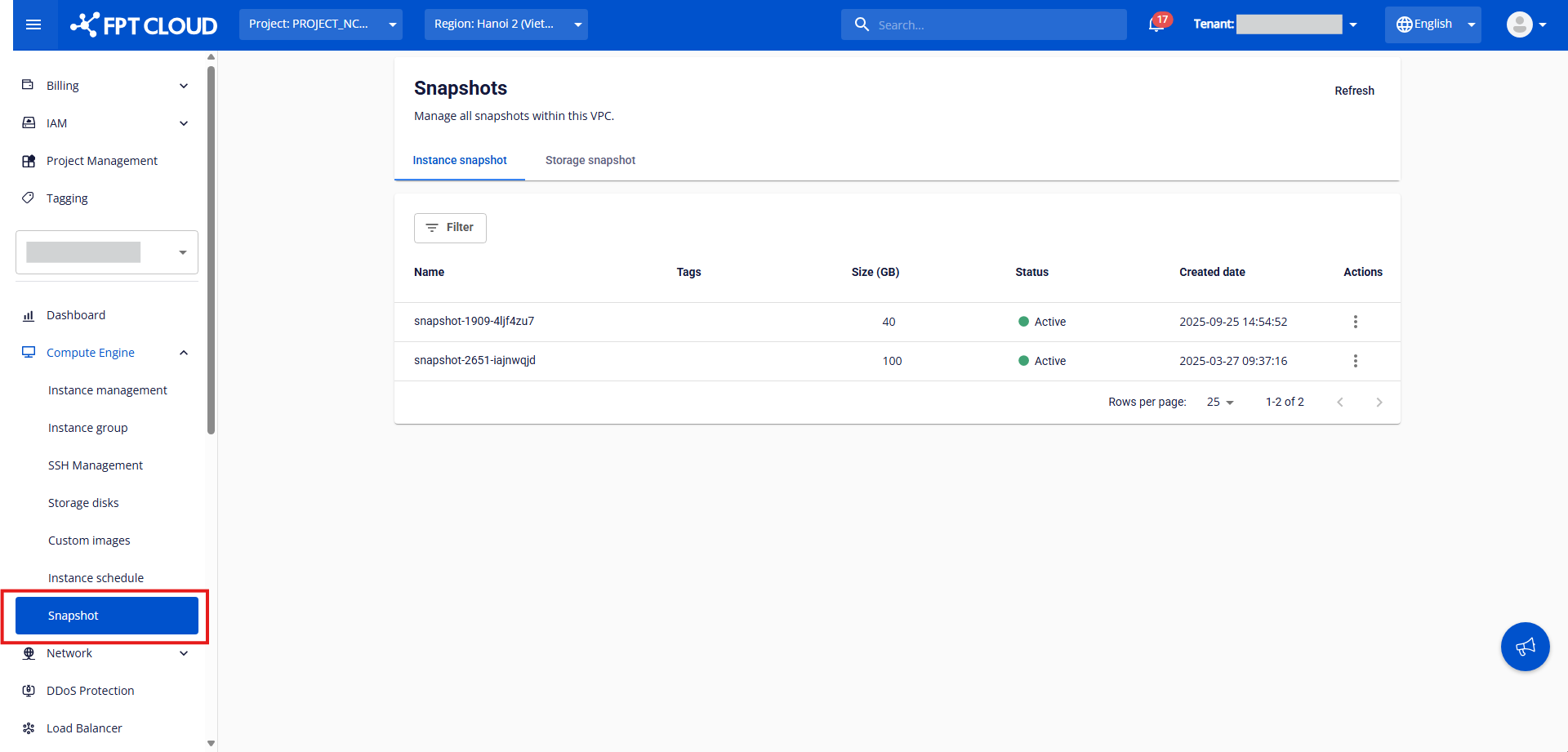
Task: Open actions menu for snapshot-2651-iajnwqjd
Action: click(x=1355, y=361)
